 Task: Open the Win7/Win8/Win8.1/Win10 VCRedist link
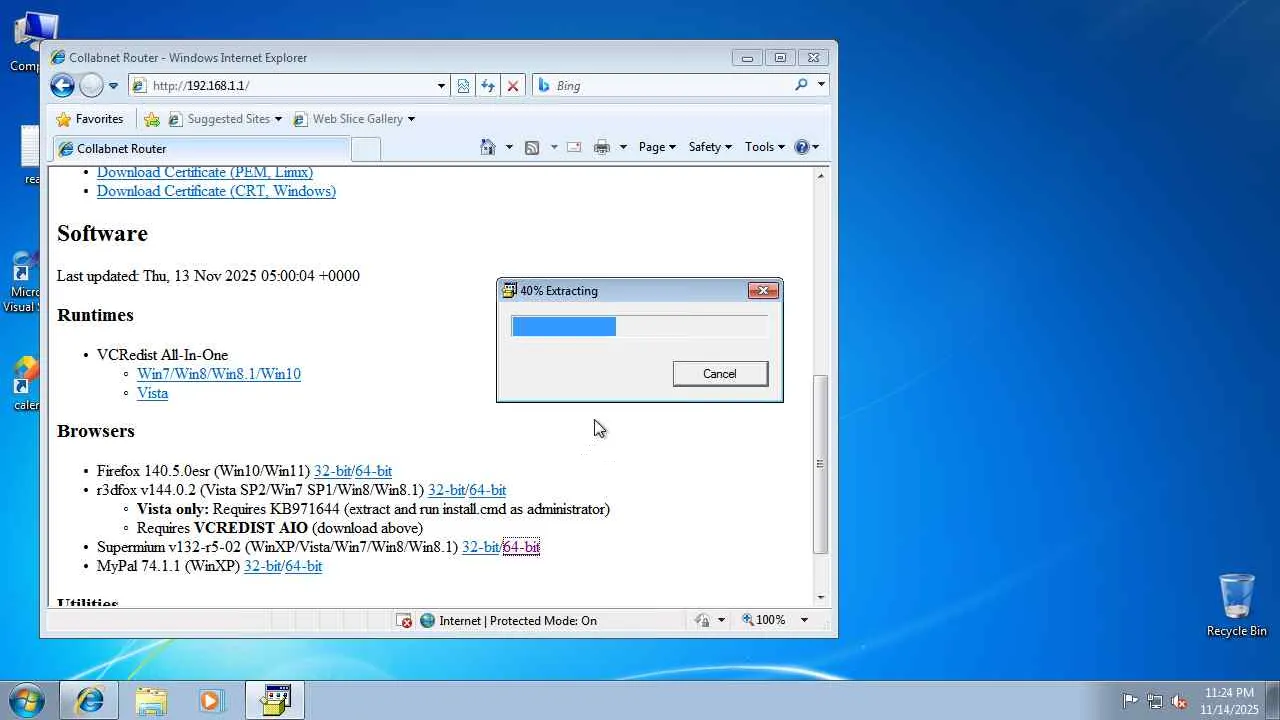point(219,374)
